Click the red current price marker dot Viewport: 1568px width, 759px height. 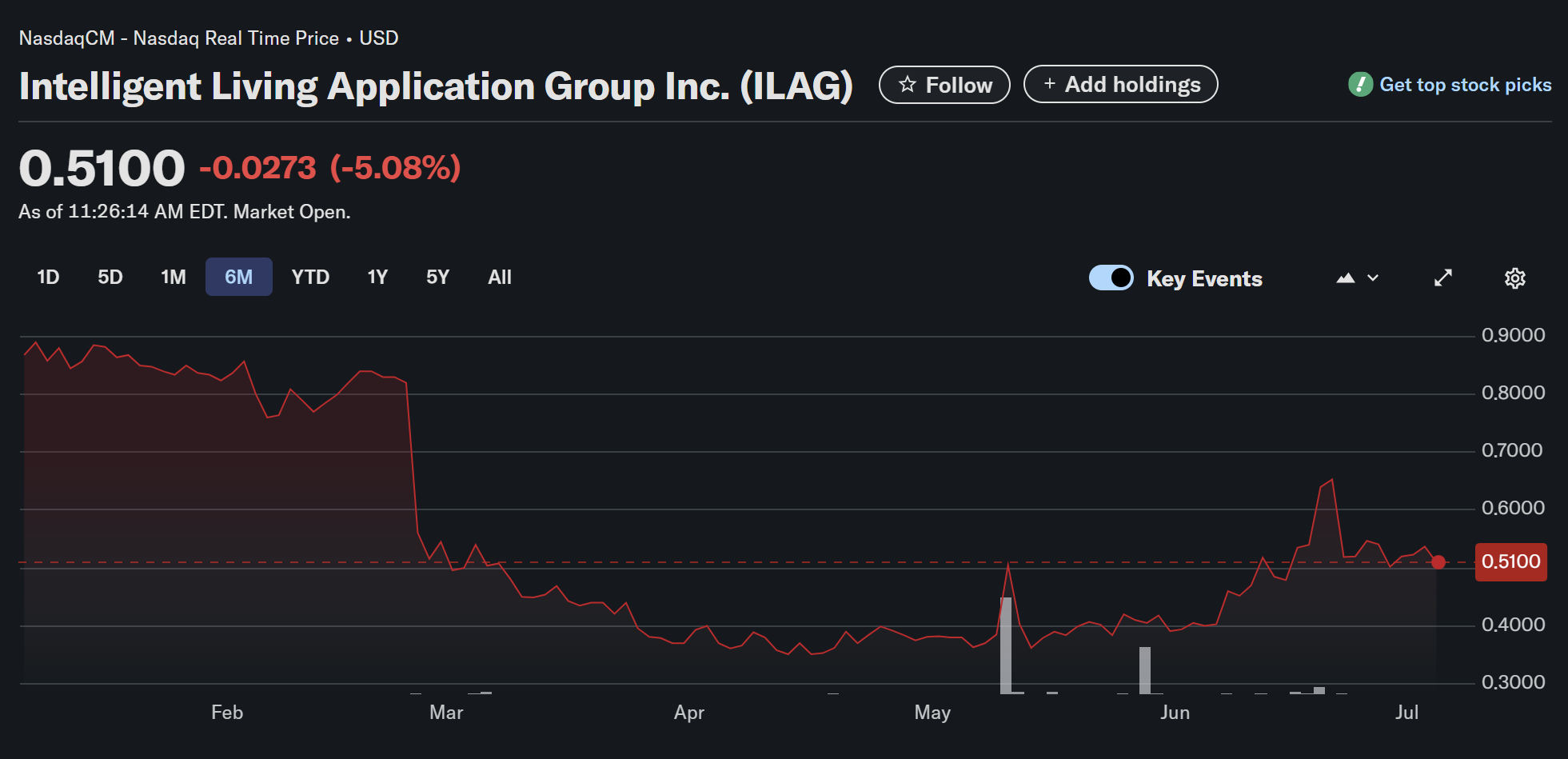pyautogui.click(x=1438, y=562)
